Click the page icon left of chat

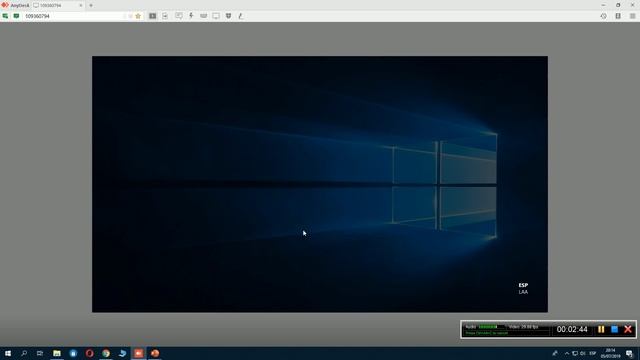pyautogui.click(x=165, y=16)
